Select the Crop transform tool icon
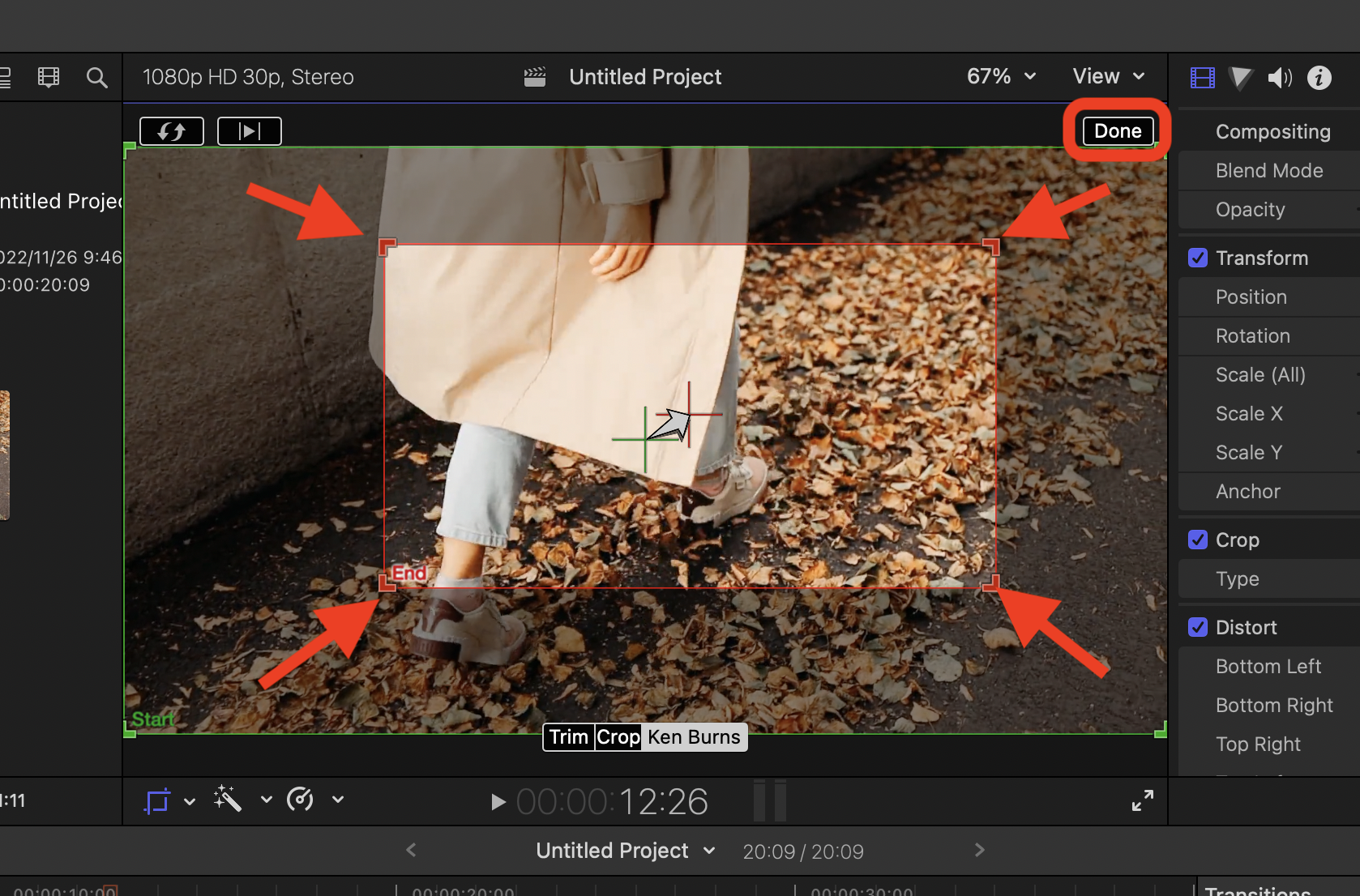Screen dimensions: 1360x896 pos(157,800)
